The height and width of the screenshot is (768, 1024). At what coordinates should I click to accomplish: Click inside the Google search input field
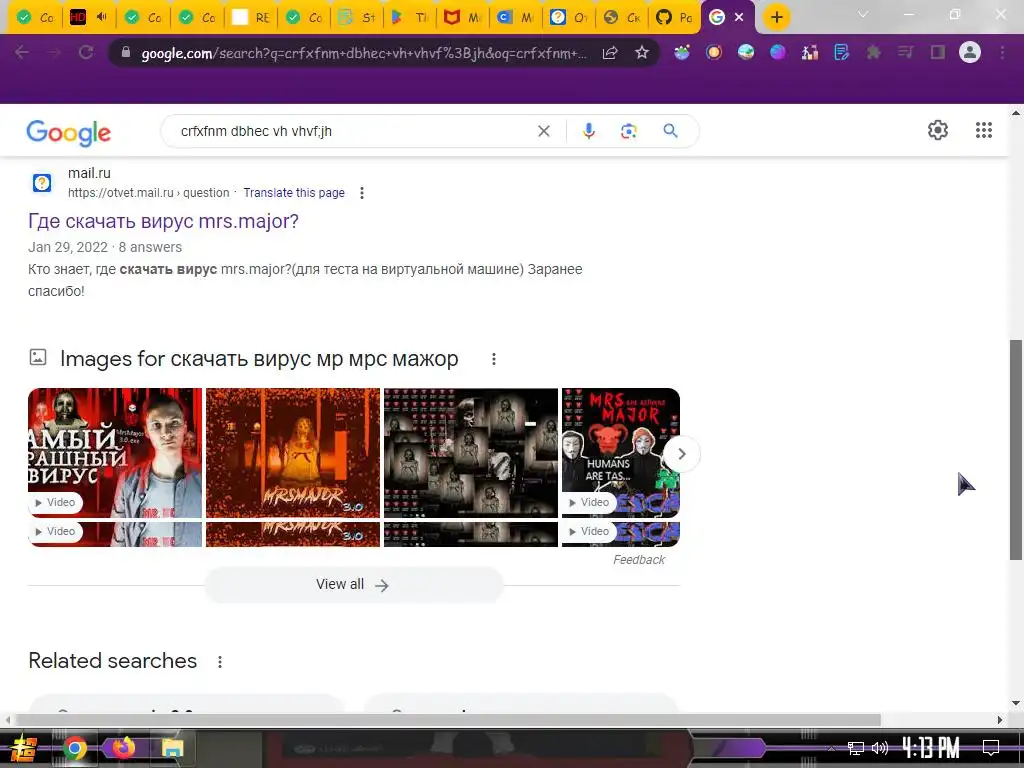[x=353, y=131]
